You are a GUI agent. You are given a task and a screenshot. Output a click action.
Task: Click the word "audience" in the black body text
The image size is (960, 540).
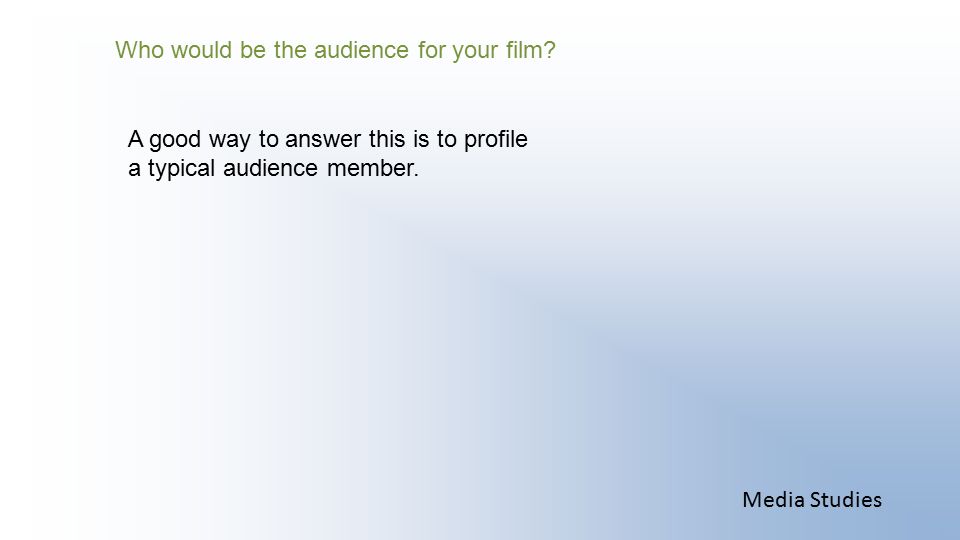[x=270, y=168]
